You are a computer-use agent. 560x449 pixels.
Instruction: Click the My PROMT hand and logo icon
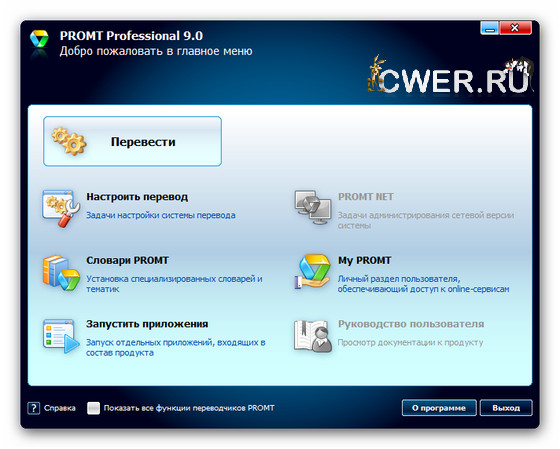[312, 271]
